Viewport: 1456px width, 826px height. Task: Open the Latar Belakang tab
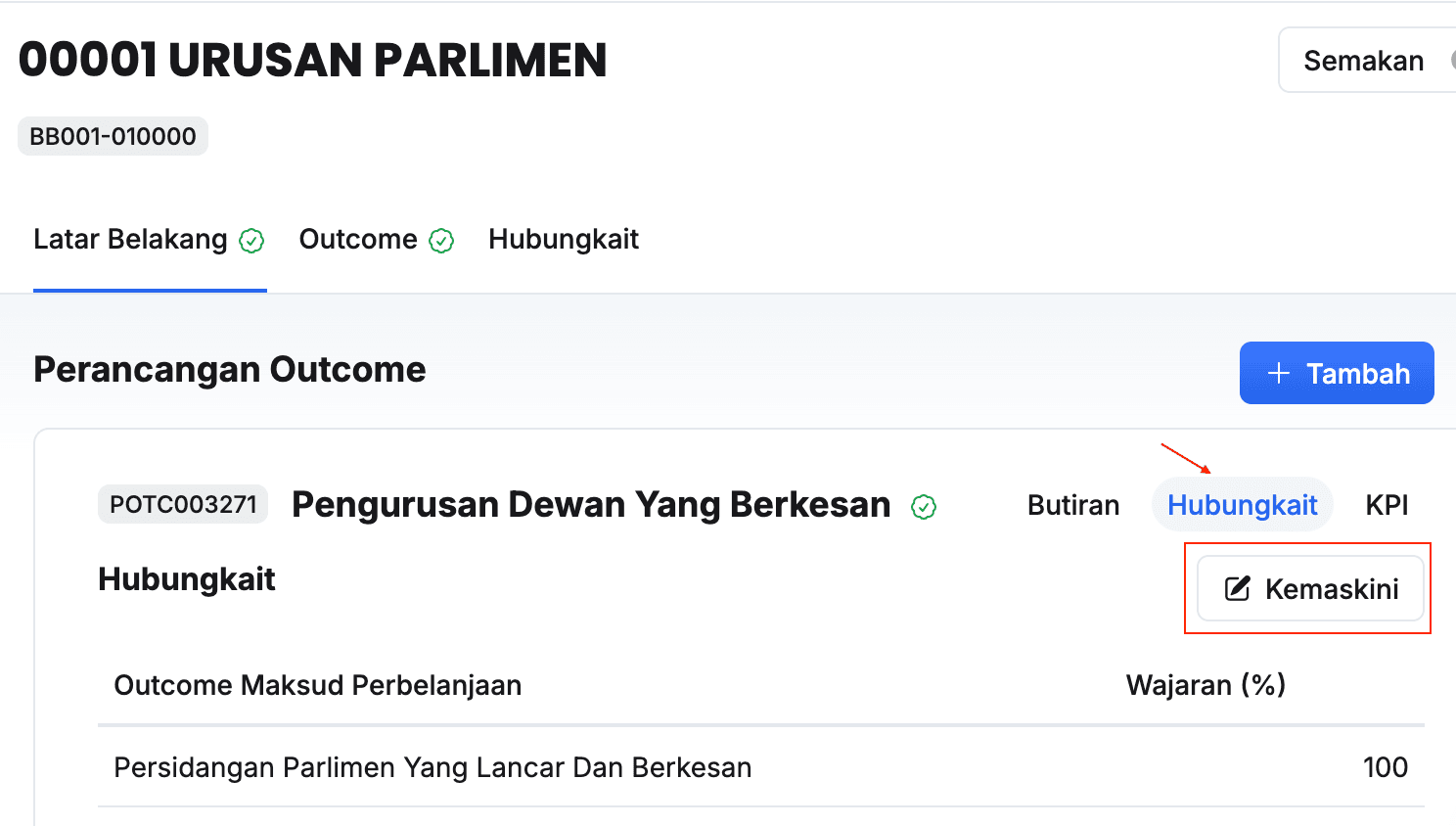(130, 240)
